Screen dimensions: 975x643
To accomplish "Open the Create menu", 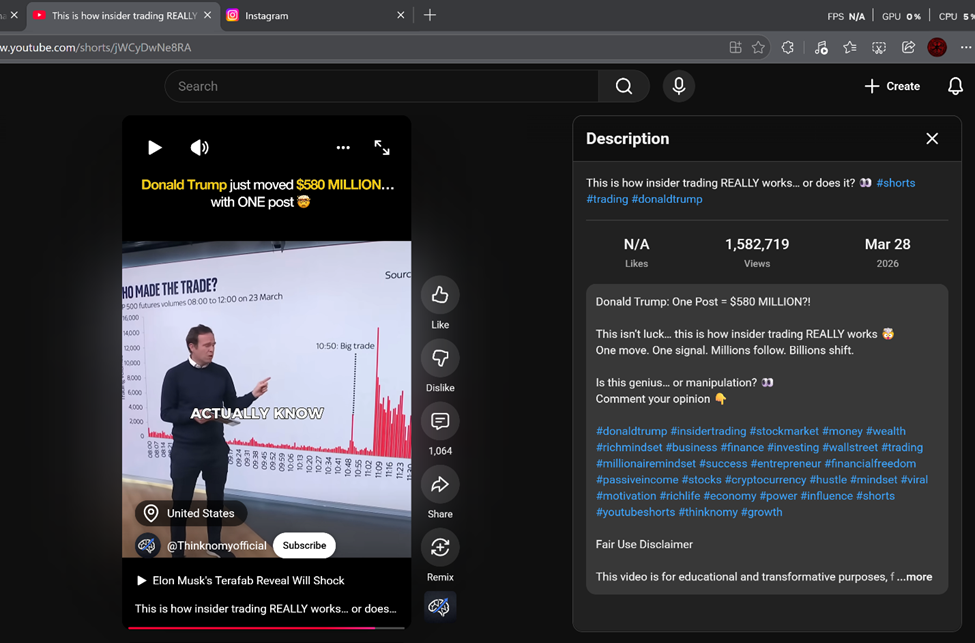I will click(892, 86).
